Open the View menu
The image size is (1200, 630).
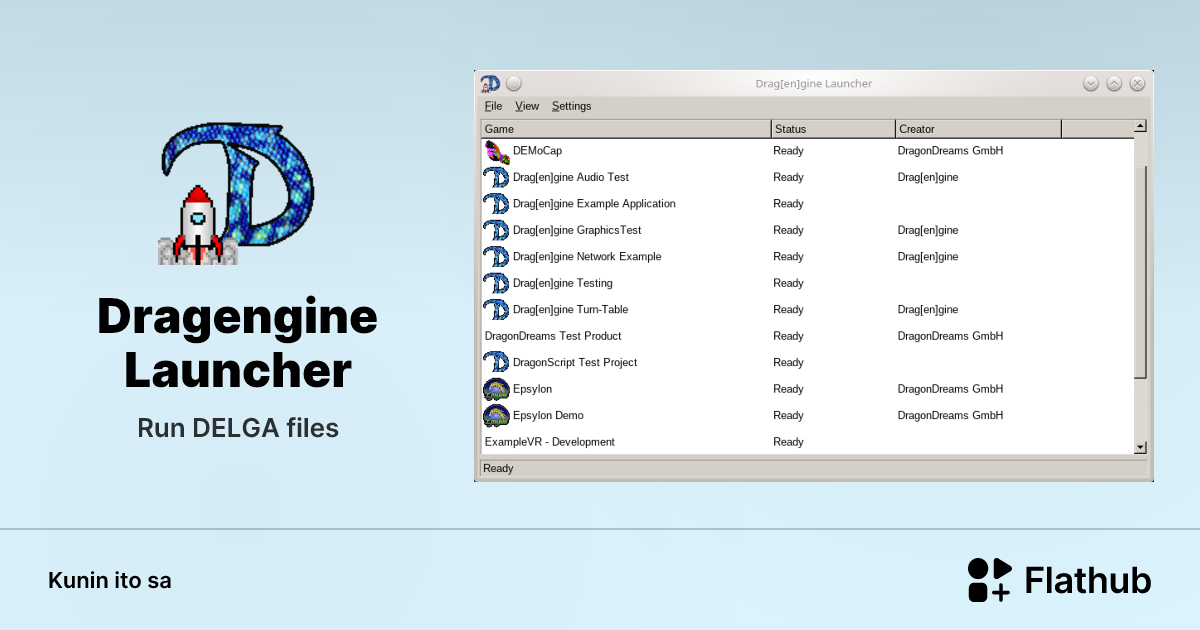pos(526,106)
